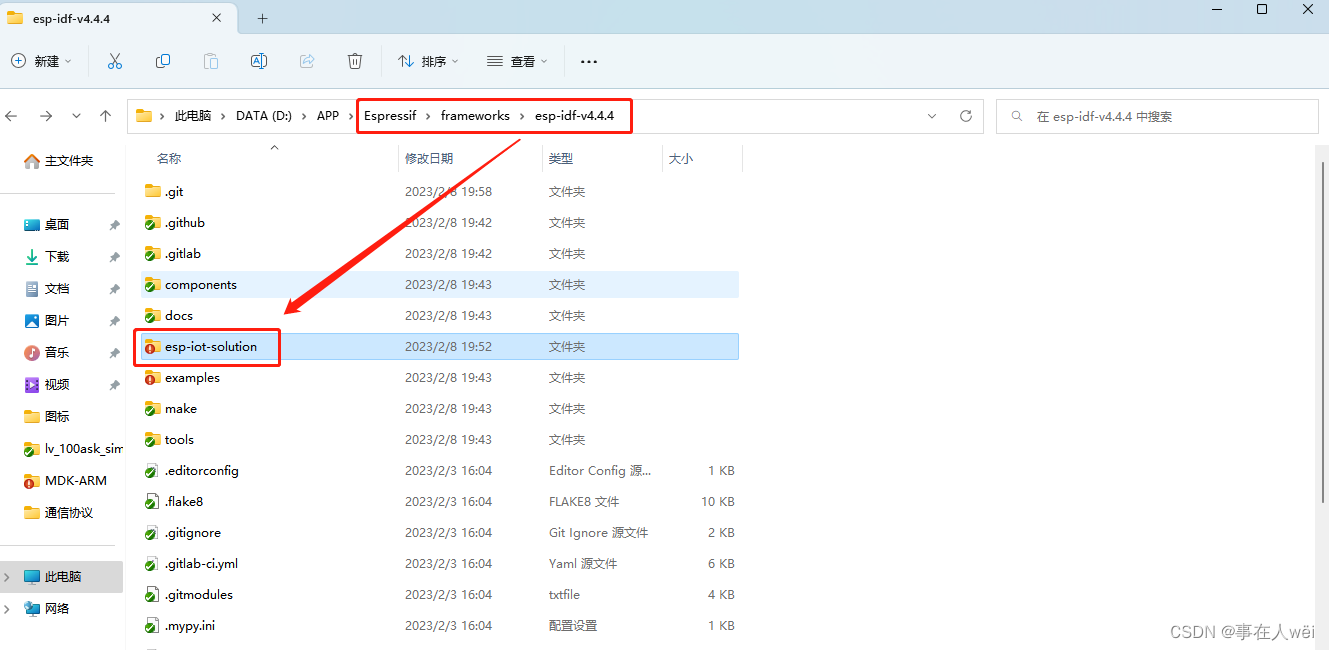This screenshot has width=1329, height=650.
Task: Click frameworks breadcrumb in address bar
Action: tap(475, 116)
